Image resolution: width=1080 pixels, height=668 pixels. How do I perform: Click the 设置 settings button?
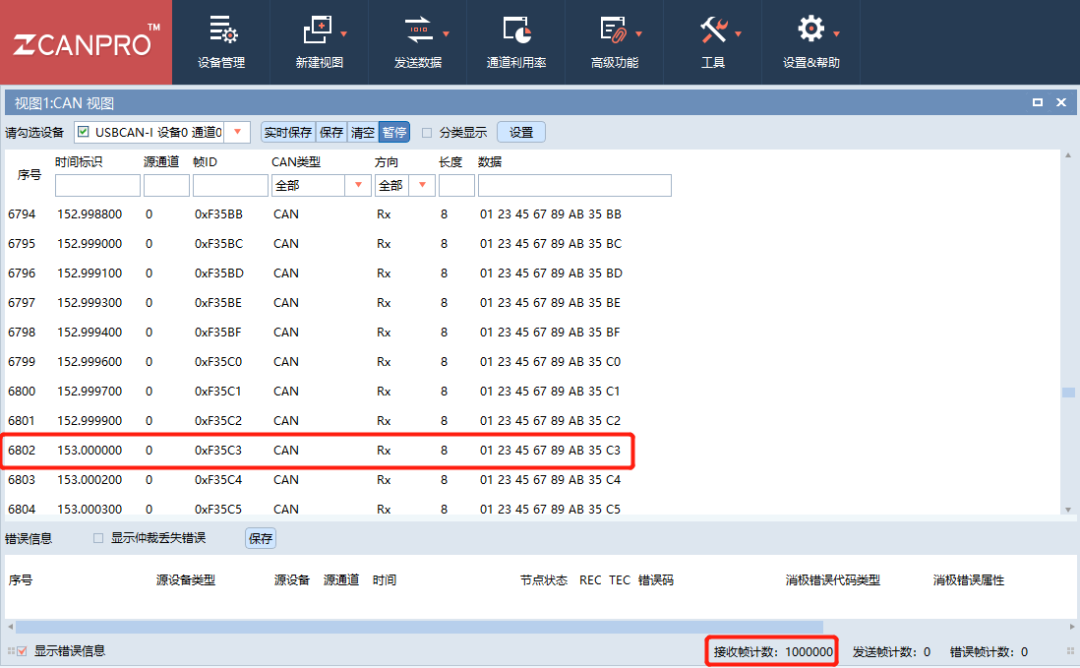521,132
